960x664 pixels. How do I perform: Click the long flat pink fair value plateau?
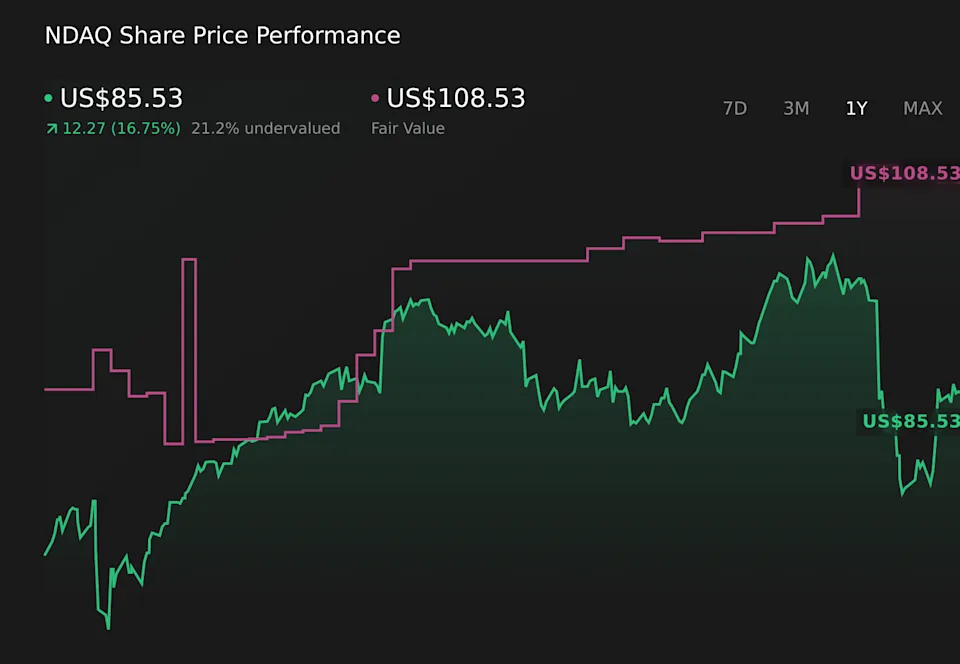tap(500, 261)
